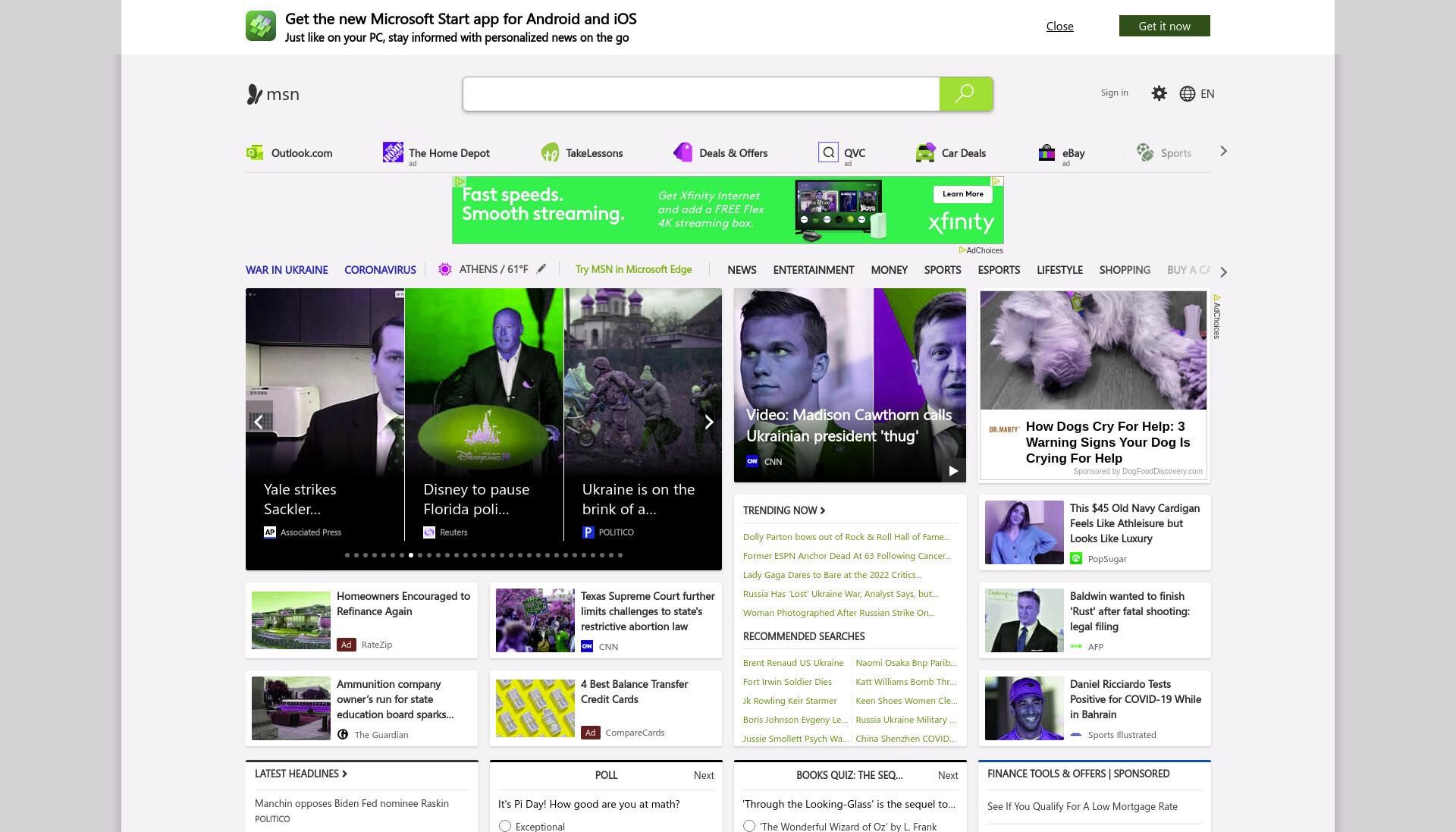Click the Sign in link
The height and width of the screenshot is (832, 1456).
click(x=1114, y=93)
